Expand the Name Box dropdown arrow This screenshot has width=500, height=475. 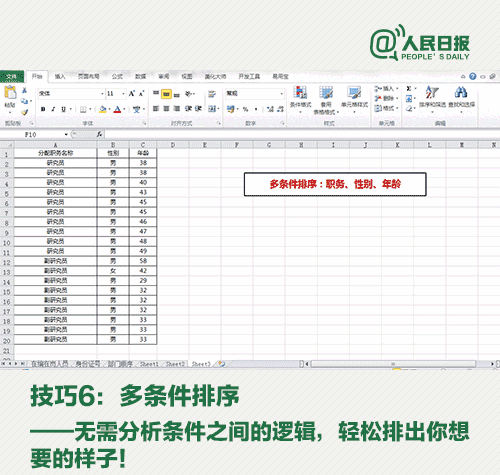click(66, 134)
